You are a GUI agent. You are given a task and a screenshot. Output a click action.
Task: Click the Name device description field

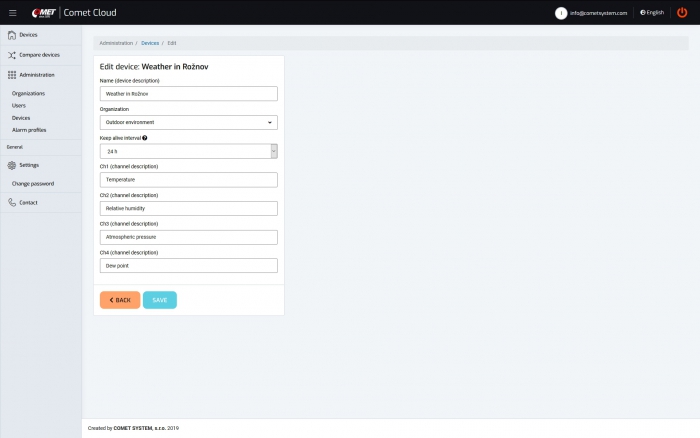(x=188, y=93)
